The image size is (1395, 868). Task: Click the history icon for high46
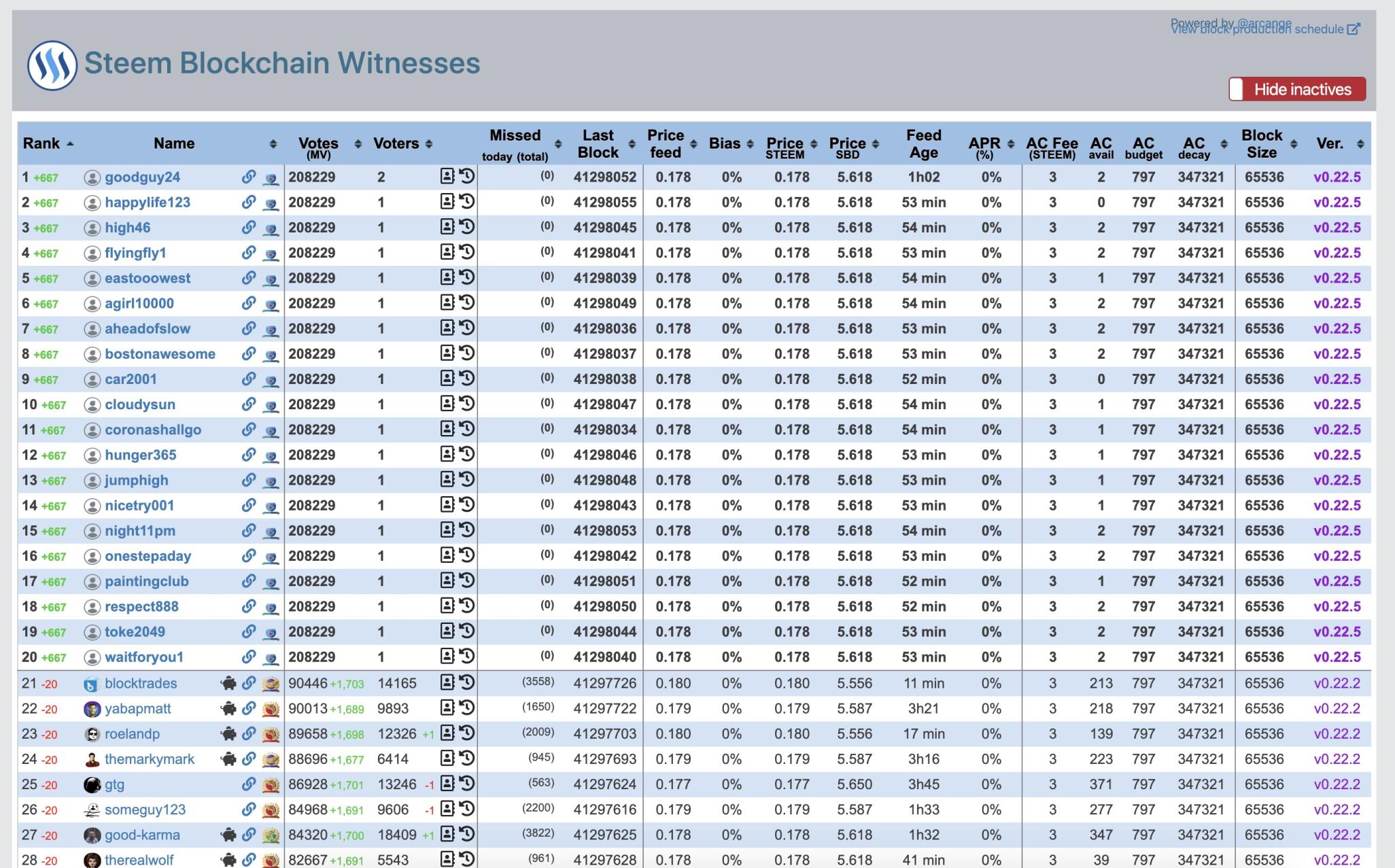tap(467, 227)
